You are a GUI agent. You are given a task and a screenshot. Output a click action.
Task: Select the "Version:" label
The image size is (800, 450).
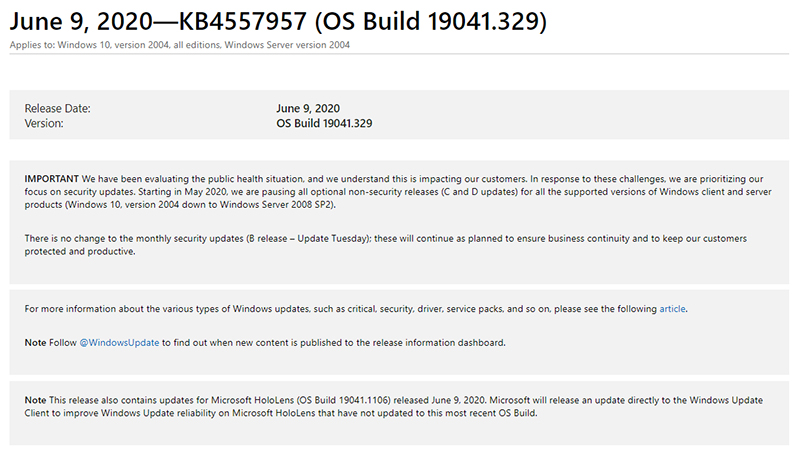(x=44, y=123)
